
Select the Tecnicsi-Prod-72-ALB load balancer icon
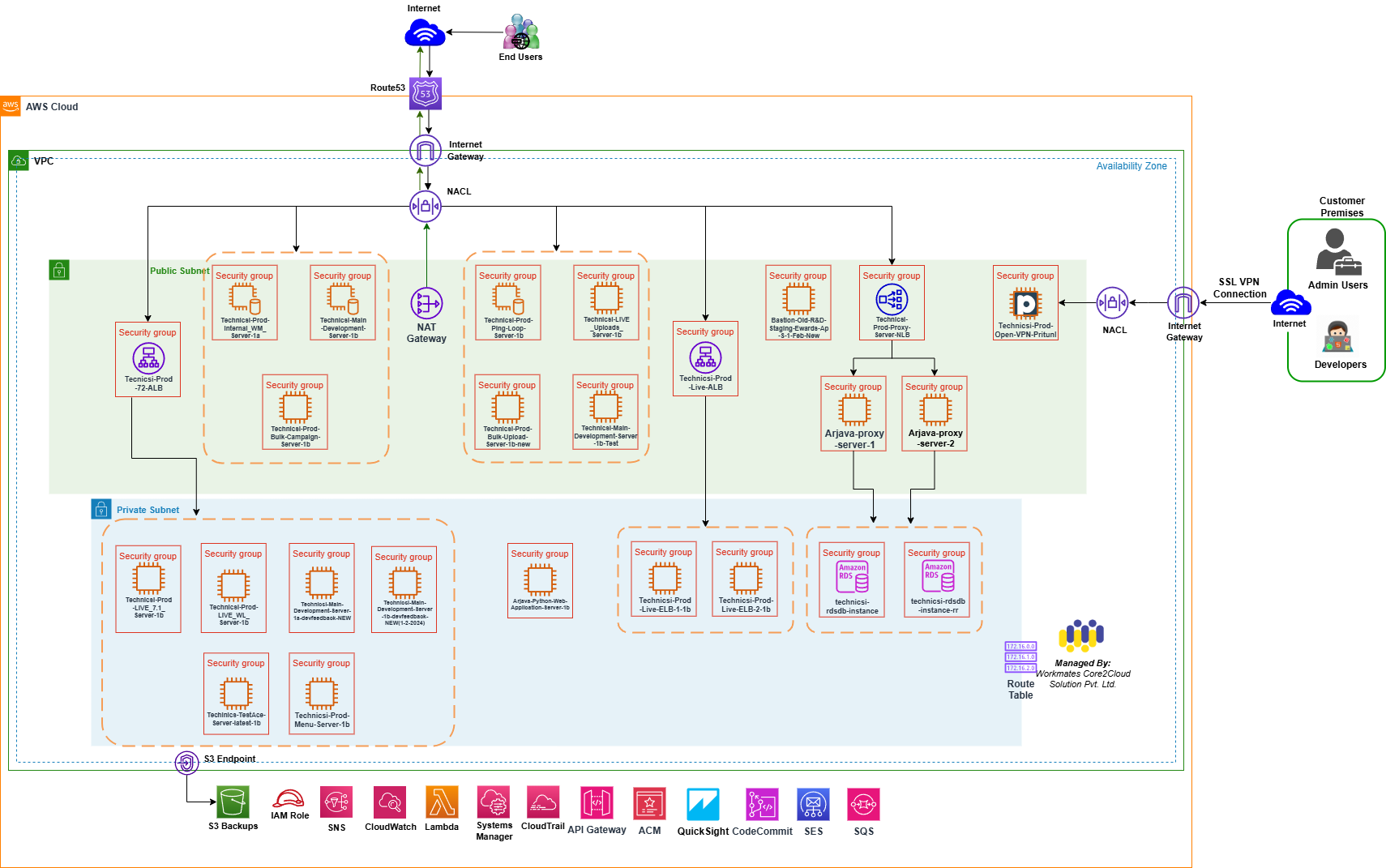tap(148, 358)
